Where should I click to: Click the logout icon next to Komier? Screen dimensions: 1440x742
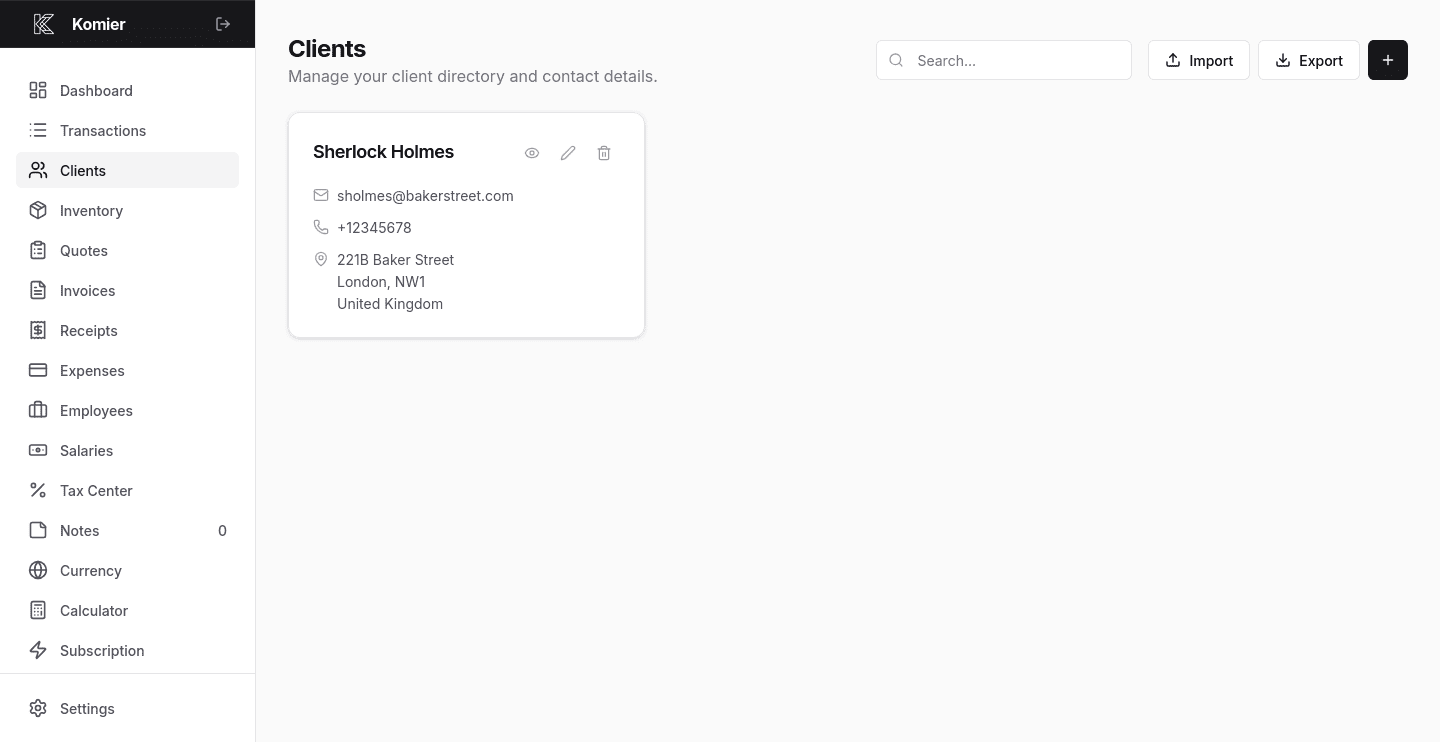pyautogui.click(x=222, y=24)
